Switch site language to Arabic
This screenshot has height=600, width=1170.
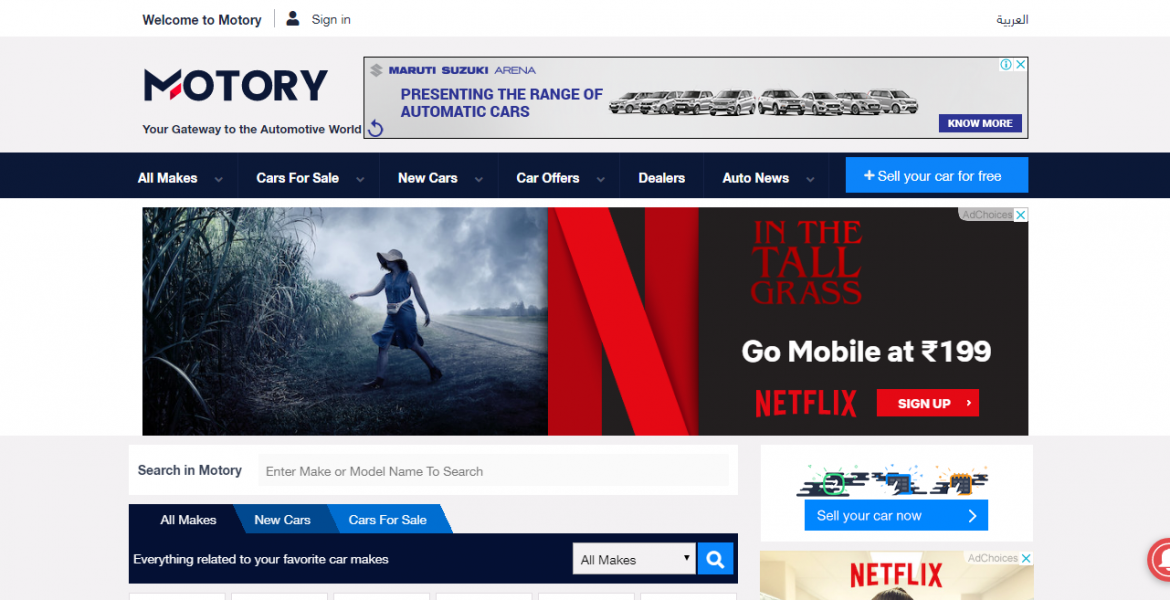pyautogui.click(x=1011, y=19)
